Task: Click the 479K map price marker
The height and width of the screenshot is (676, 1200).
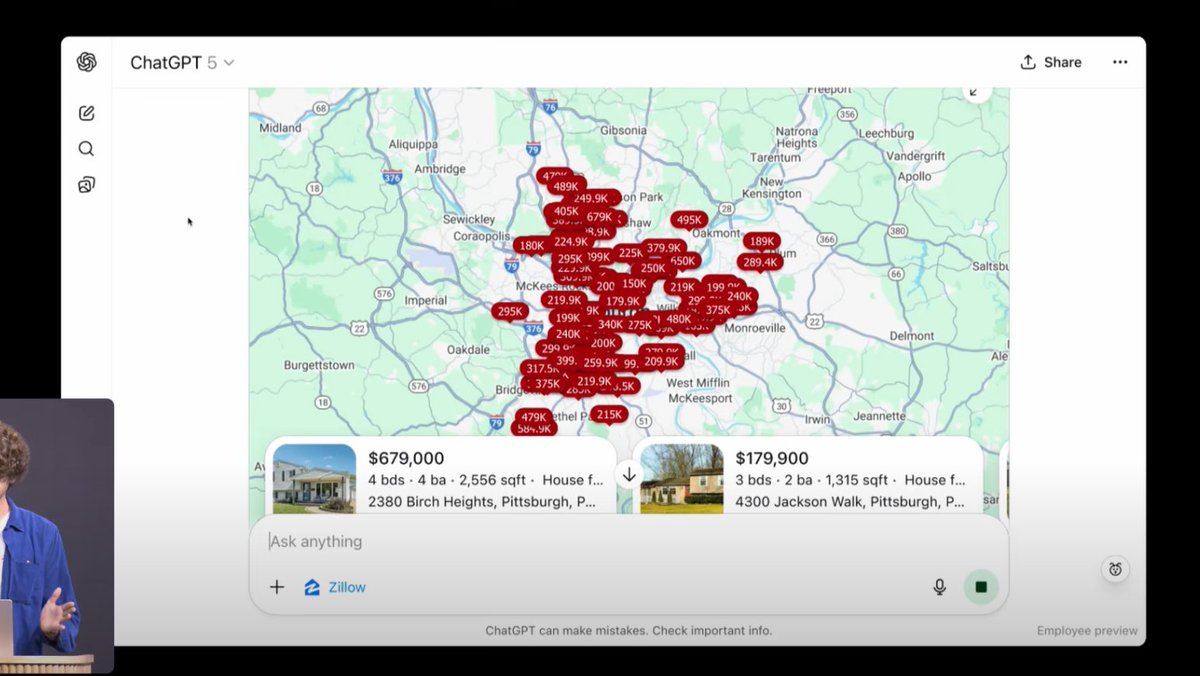Action: pos(534,417)
